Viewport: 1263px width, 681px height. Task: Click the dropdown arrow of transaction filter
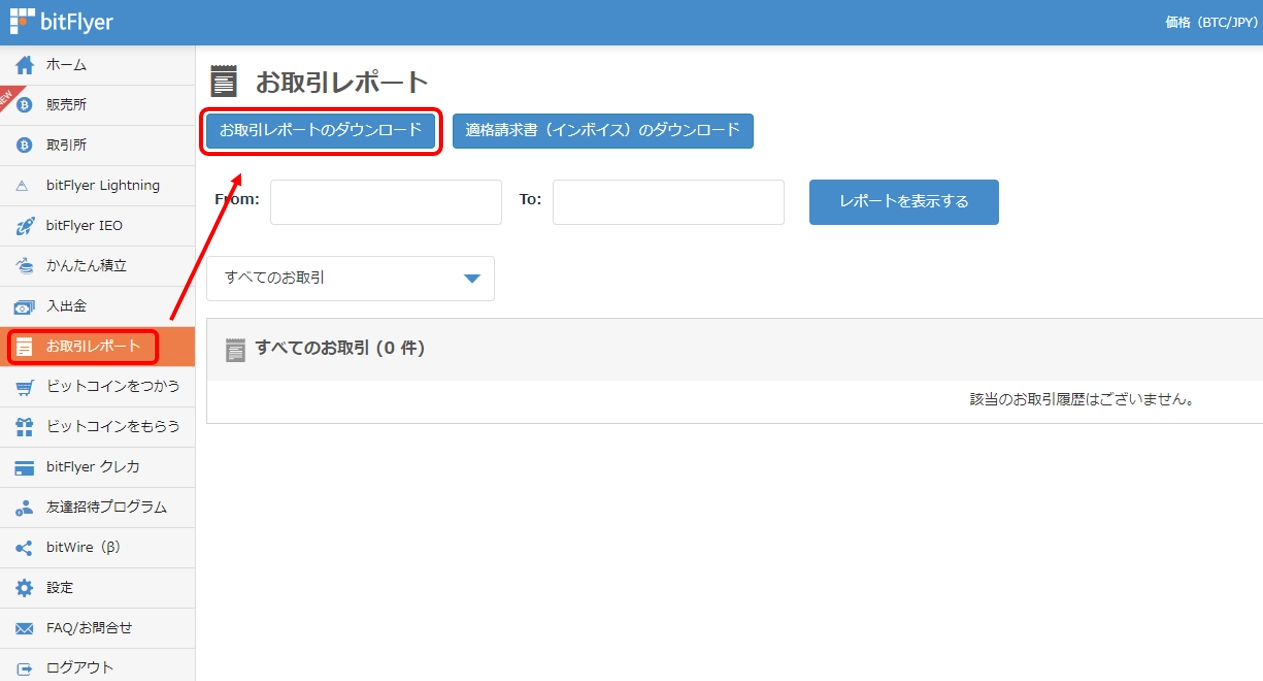click(x=473, y=279)
